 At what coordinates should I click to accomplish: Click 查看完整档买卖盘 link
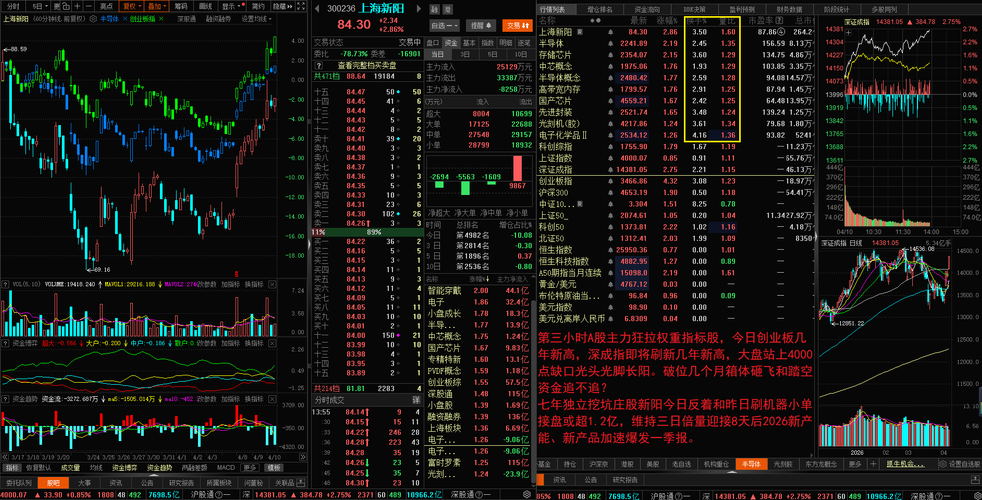(367, 65)
